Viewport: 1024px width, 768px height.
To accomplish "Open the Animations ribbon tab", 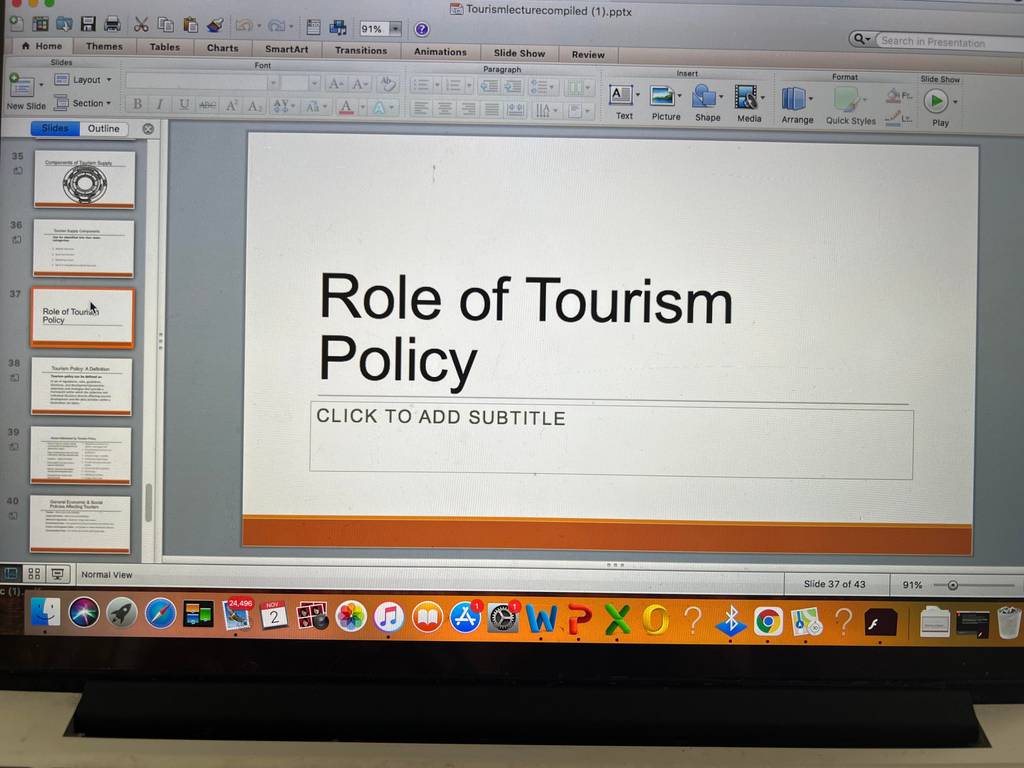I will (440, 51).
